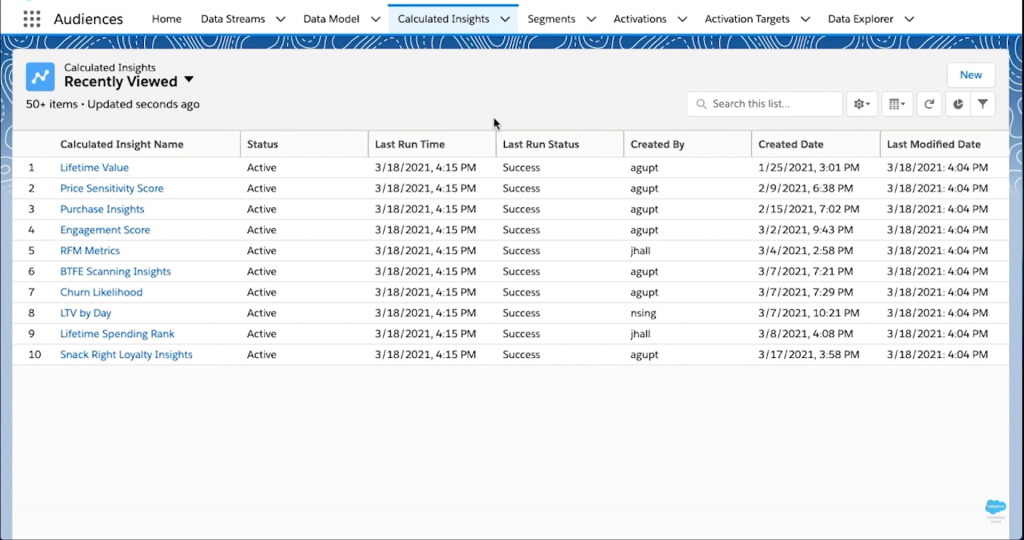Click created date 2/9/2021, 6:38 PM
This screenshot has height=540, width=1024.
[805, 188]
